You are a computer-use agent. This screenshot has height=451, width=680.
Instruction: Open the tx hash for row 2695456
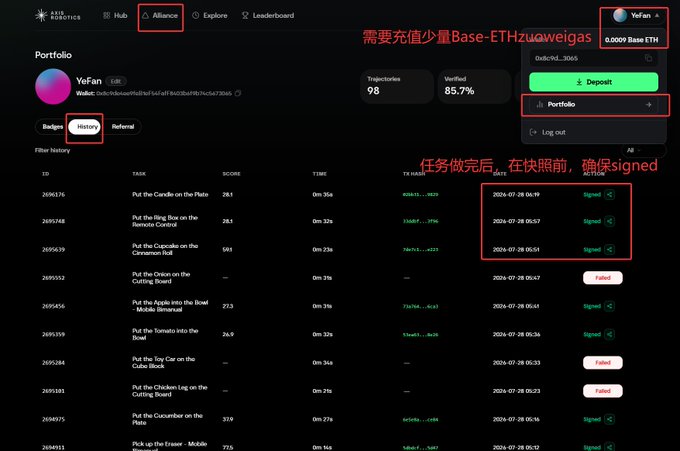(420, 306)
